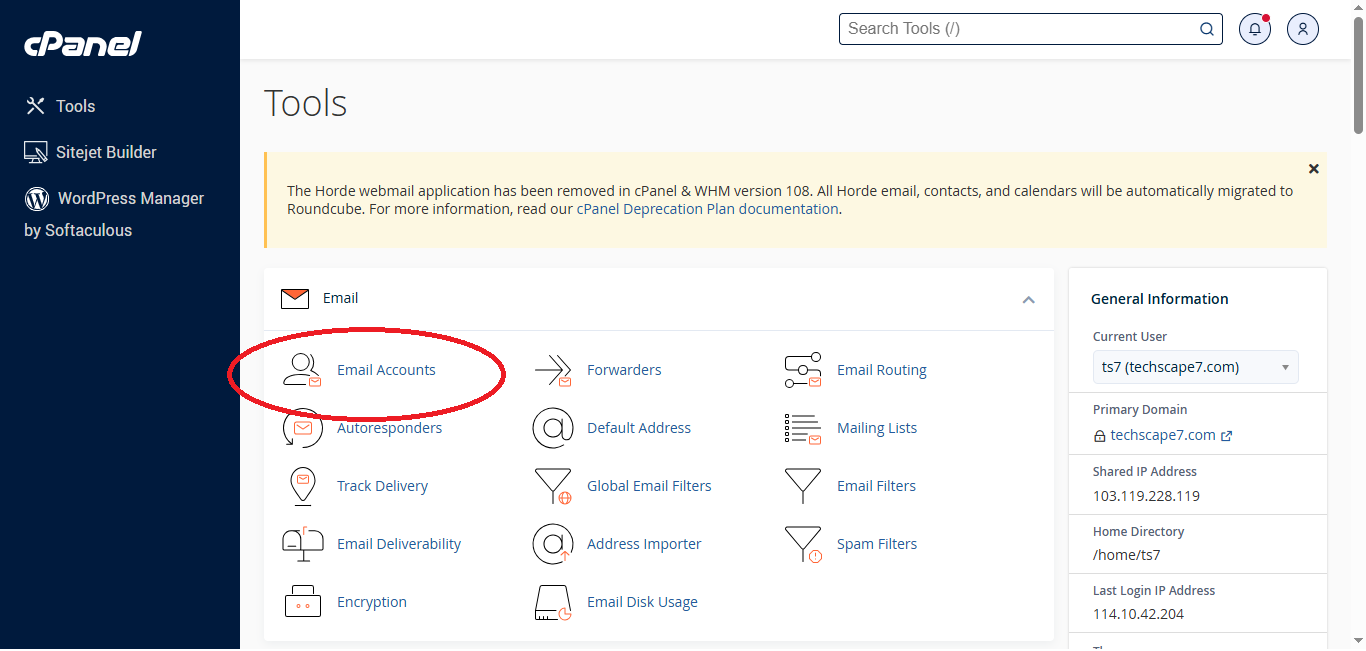
Task: Open the Forwarders link
Action: click(x=624, y=370)
